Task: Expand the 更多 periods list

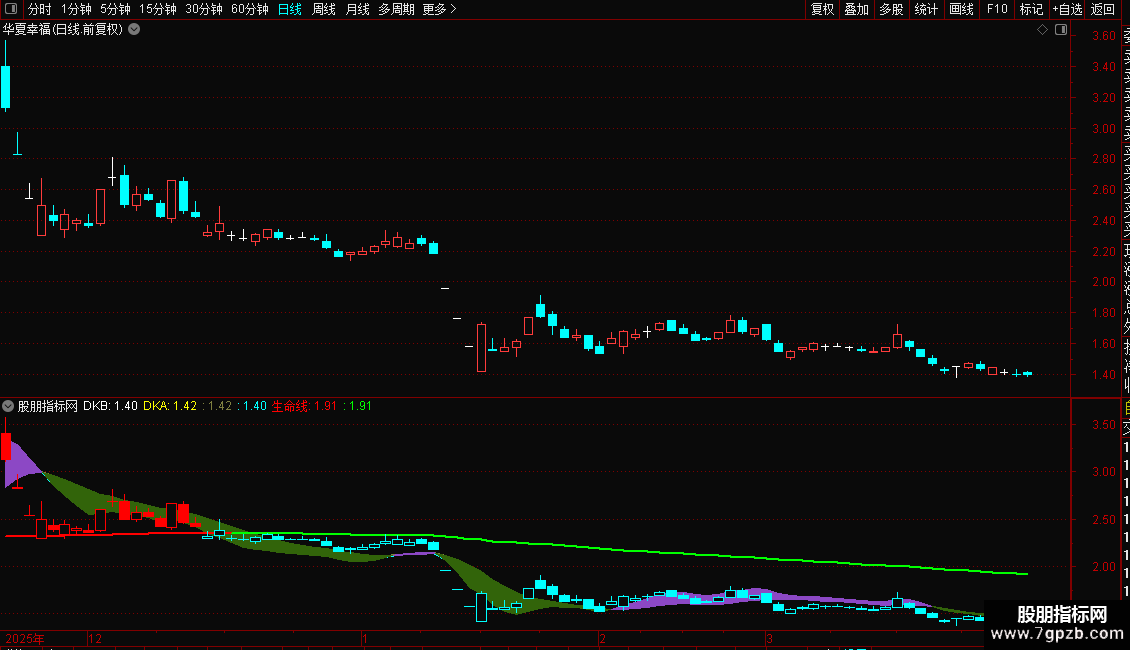Action: tap(439, 9)
